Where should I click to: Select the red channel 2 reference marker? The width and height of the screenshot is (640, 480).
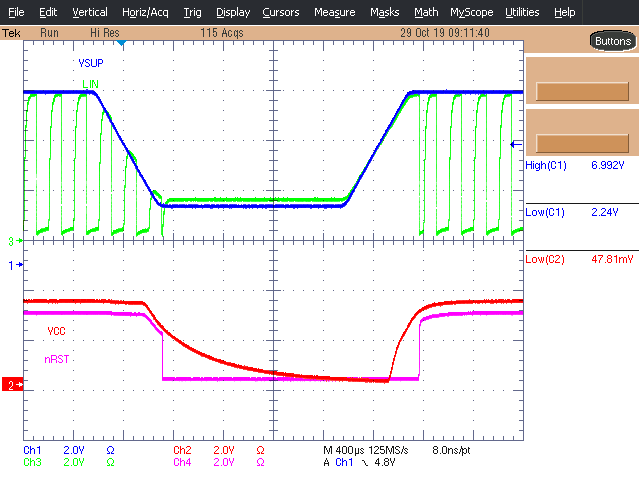coord(12,384)
